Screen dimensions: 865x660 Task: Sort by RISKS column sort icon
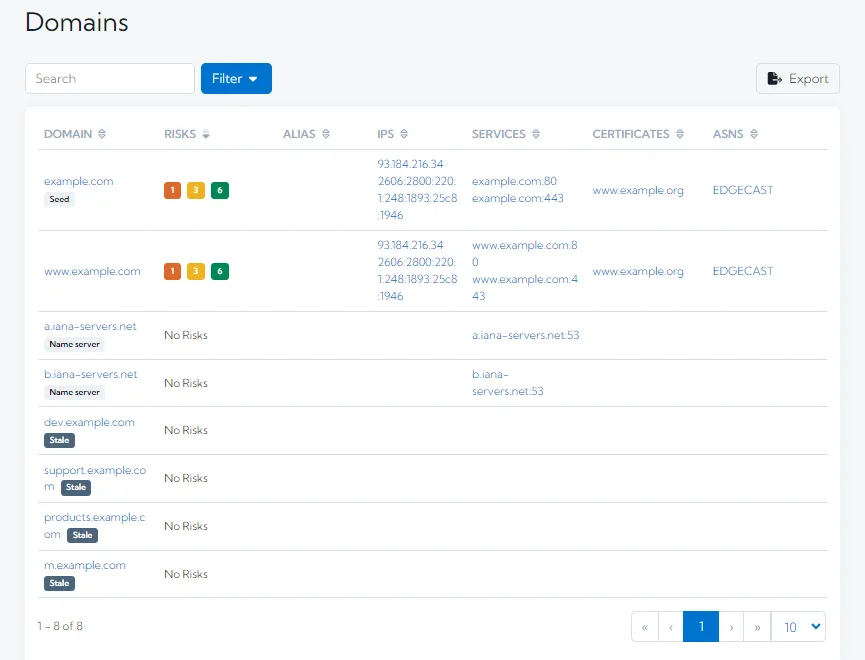pos(206,134)
